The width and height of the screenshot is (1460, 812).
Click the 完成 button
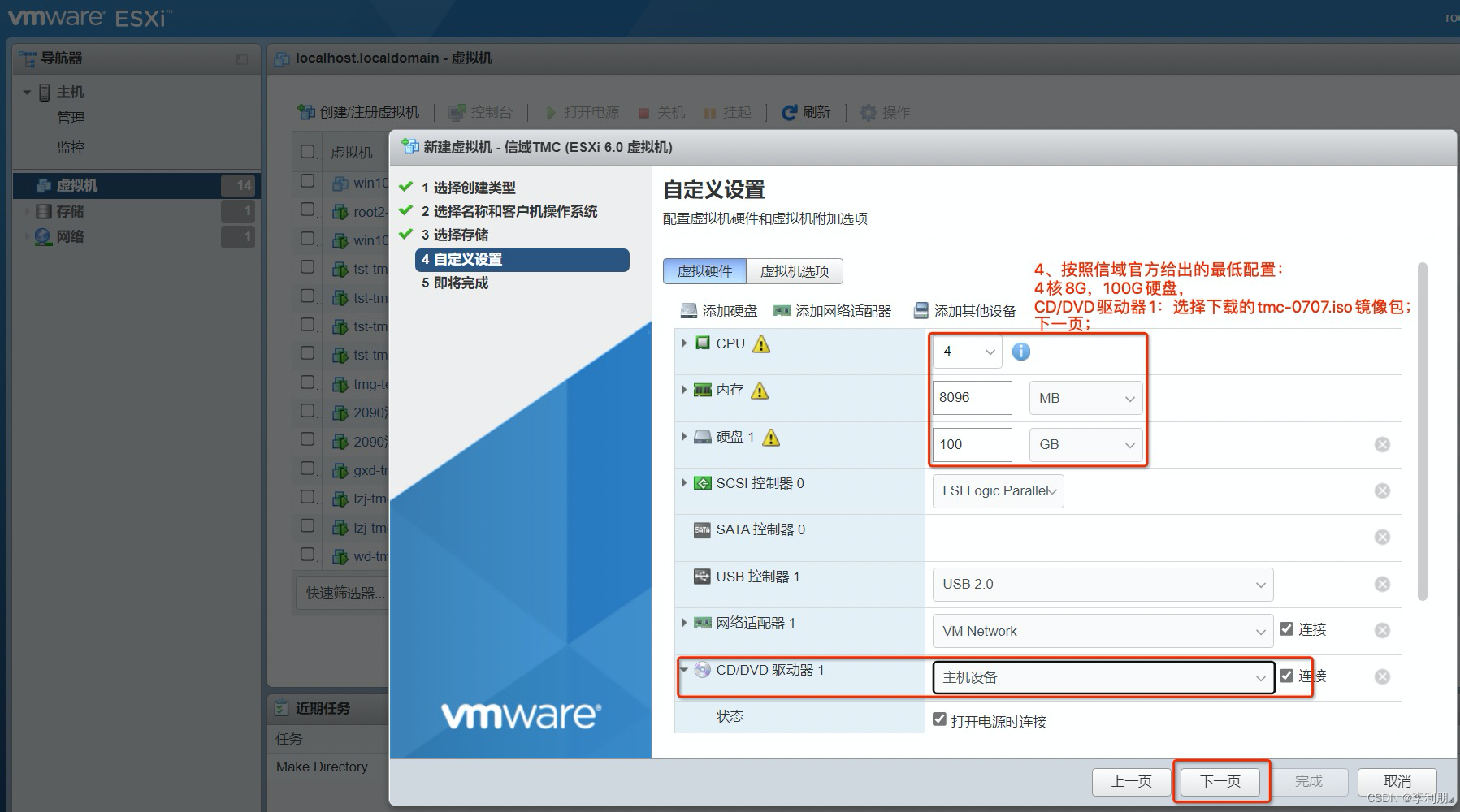[1308, 781]
